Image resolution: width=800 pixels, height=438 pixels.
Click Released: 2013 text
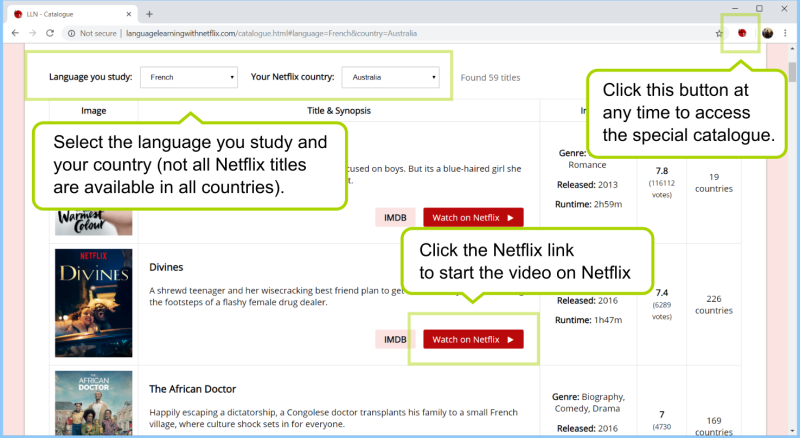tap(587, 185)
